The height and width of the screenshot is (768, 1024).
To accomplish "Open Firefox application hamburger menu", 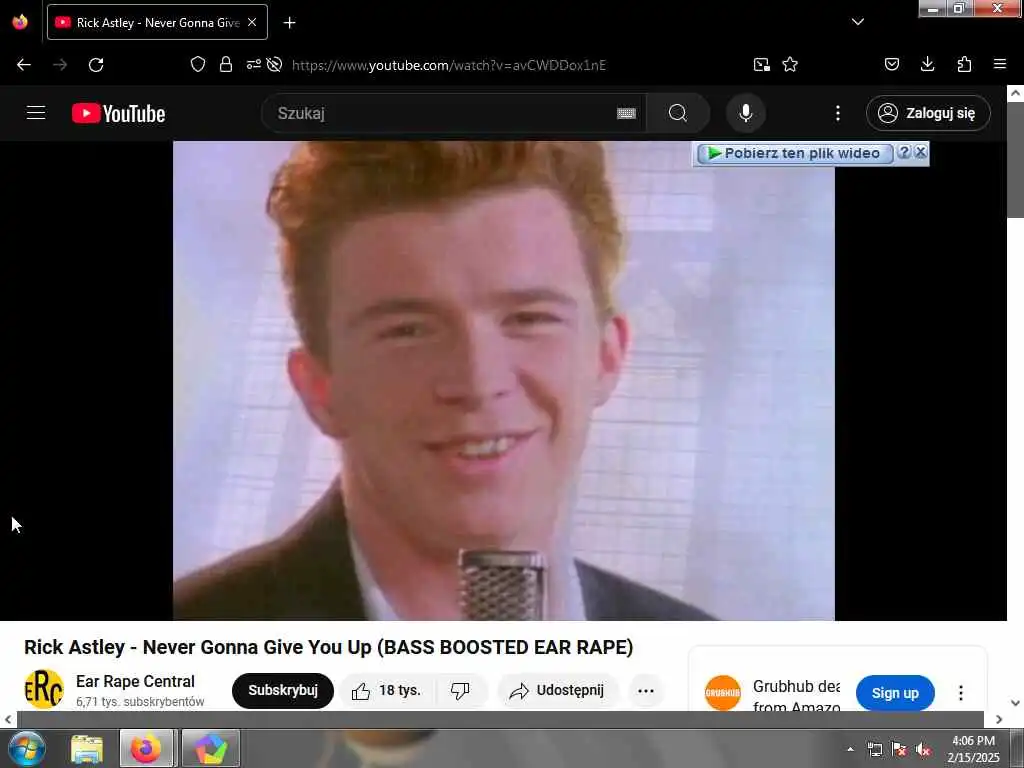I will tap(1000, 64).
